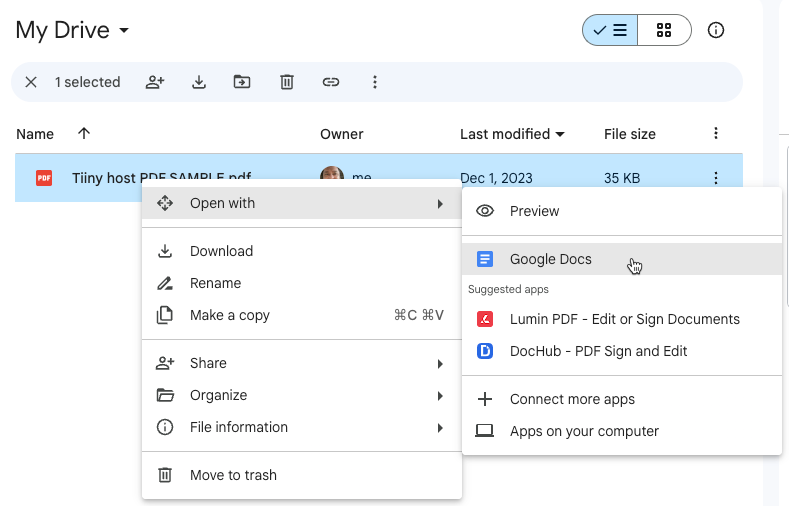Open three-dot menu on PDF file row
Screen dimensions: 789x506
[716, 178]
